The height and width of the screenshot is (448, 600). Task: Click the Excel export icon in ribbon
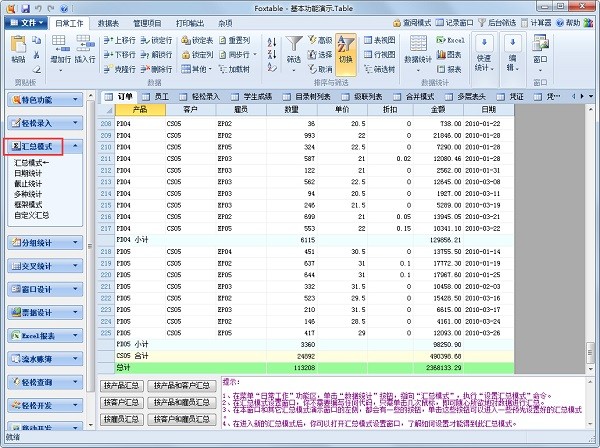pyautogui.click(x=451, y=41)
